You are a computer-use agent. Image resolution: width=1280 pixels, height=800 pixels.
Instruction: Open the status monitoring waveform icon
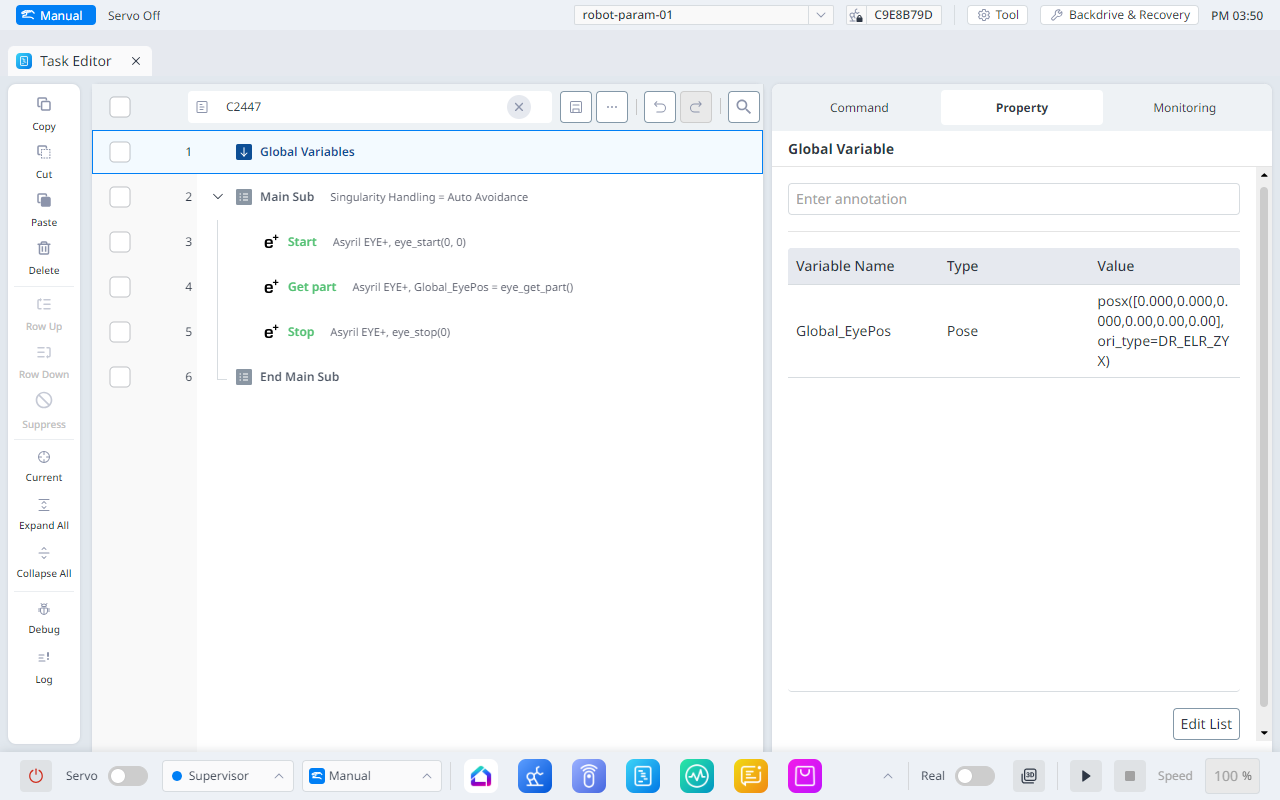[697, 776]
